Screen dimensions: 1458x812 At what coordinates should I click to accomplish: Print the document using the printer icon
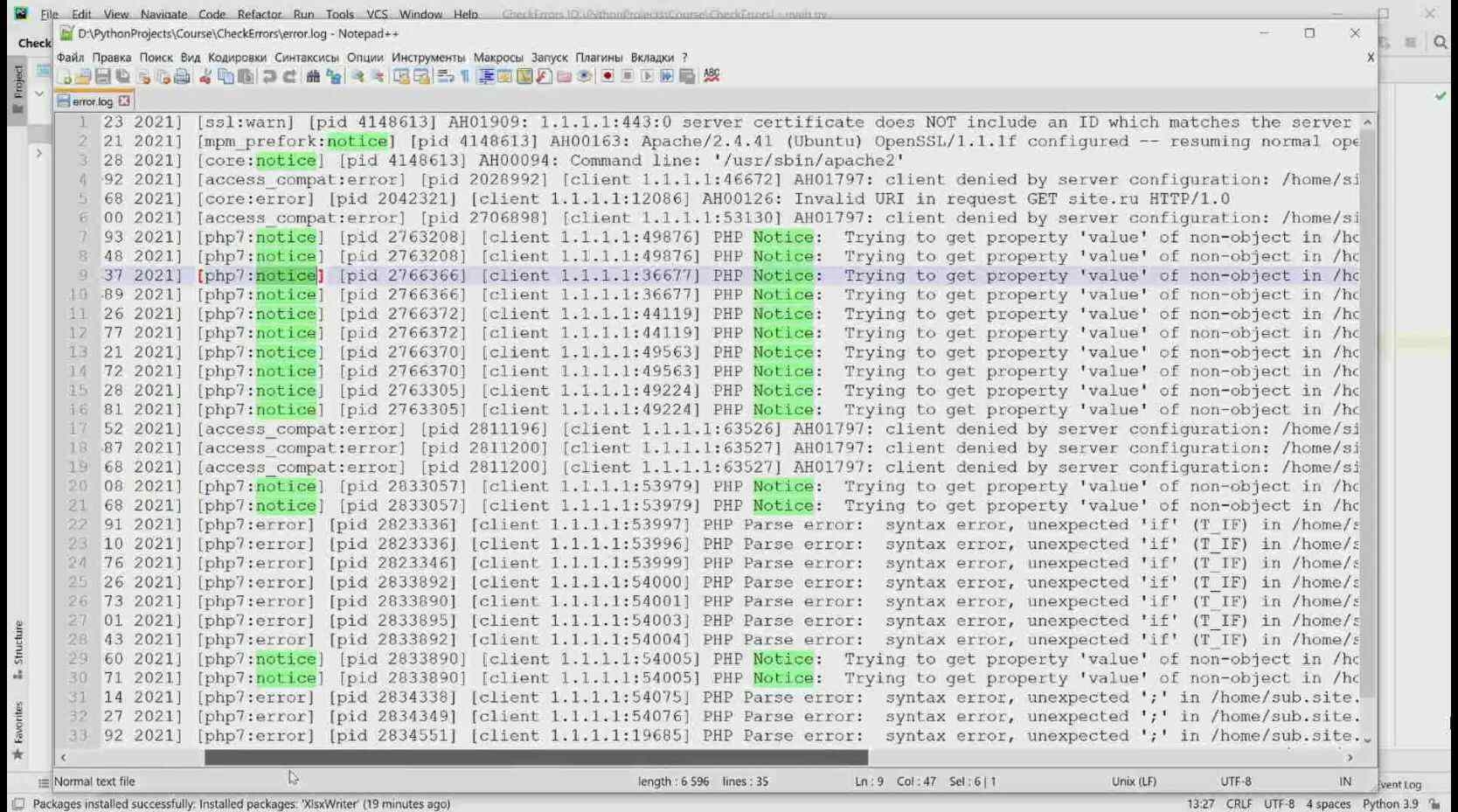coord(182,76)
